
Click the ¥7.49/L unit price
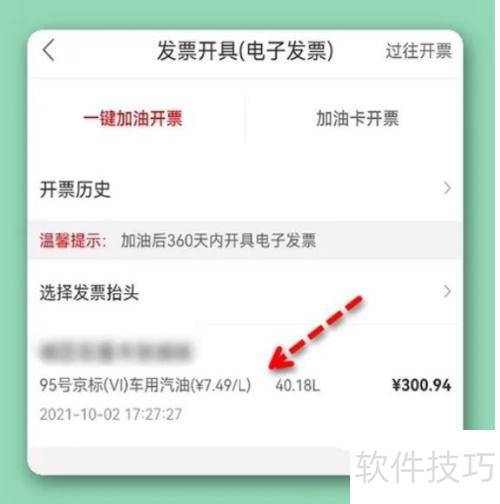(x=221, y=385)
